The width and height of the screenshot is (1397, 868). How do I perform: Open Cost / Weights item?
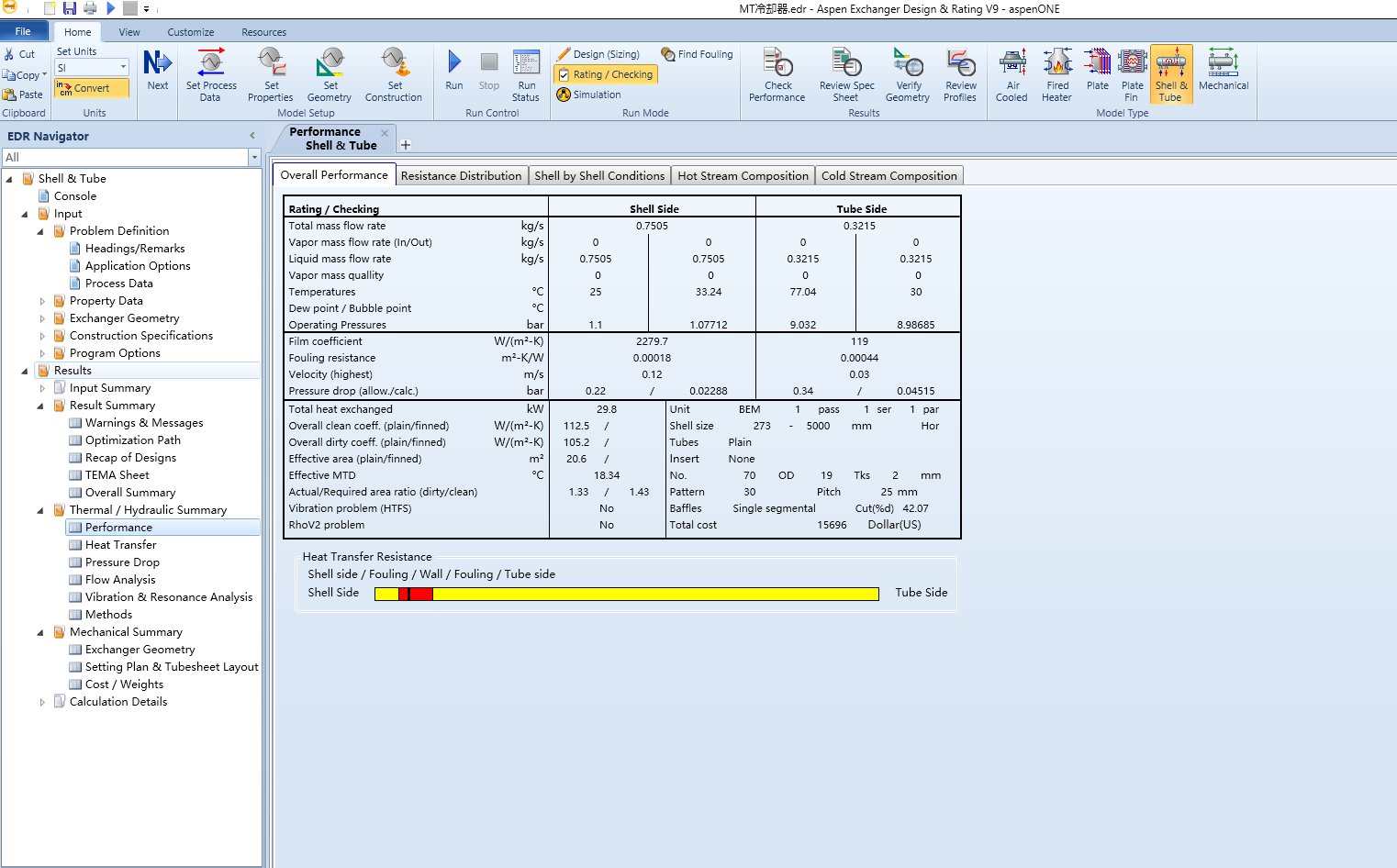click(x=124, y=684)
